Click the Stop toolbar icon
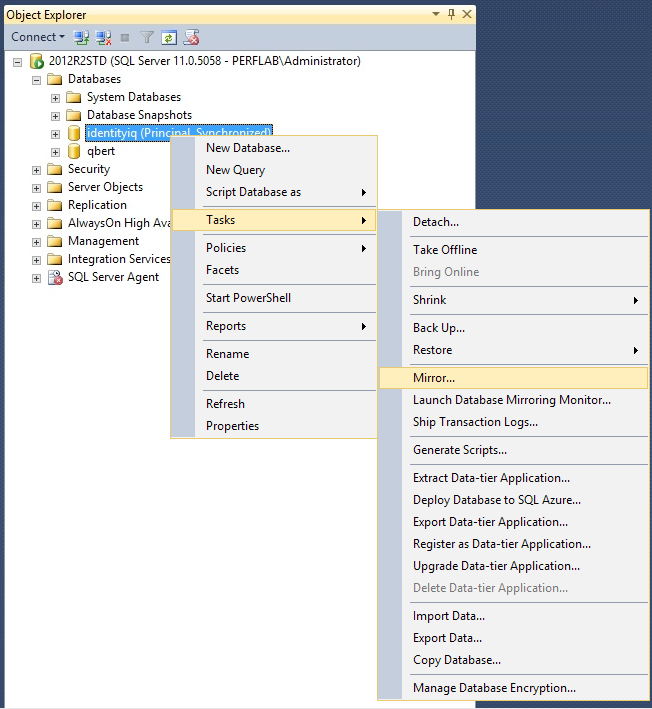 pyautogui.click(x=125, y=38)
